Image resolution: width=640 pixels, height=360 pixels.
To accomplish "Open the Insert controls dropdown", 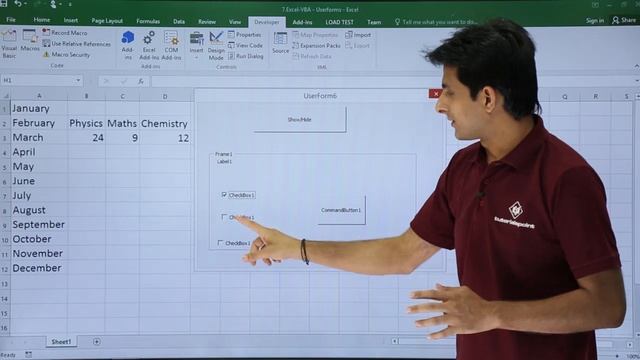I will pyautogui.click(x=196, y=45).
